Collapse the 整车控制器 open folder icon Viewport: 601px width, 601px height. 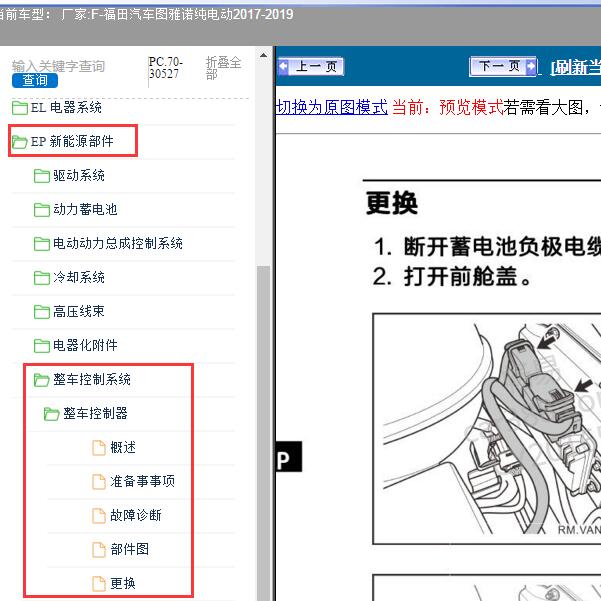51,414
